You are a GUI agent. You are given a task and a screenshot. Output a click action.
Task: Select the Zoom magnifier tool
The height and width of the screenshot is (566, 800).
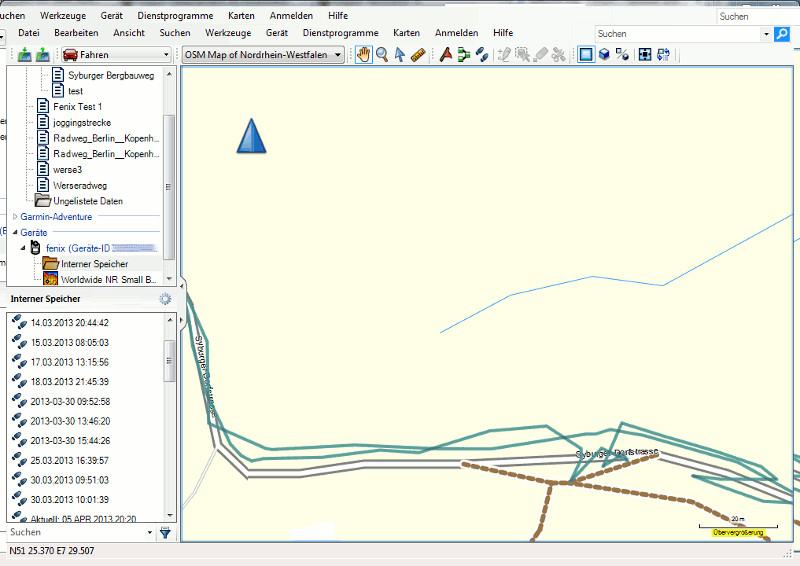(x=382, y=55)
